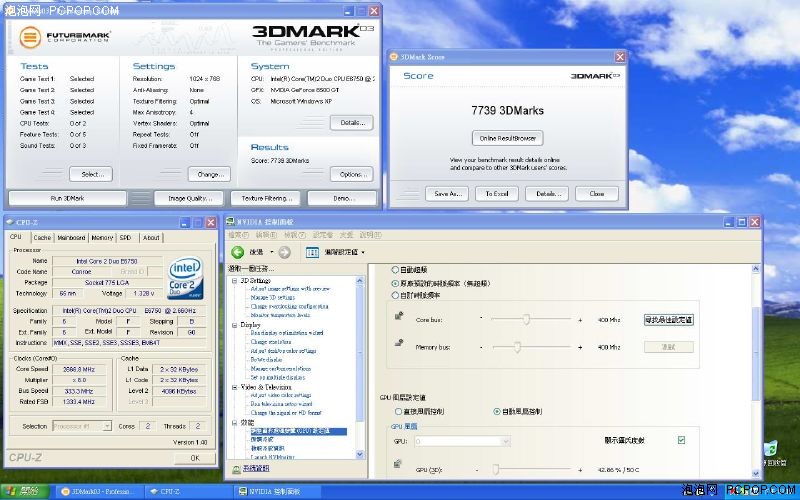Open 3DMark03 from the taskbar
Viewport: 800px width, 500px height.
98,491
